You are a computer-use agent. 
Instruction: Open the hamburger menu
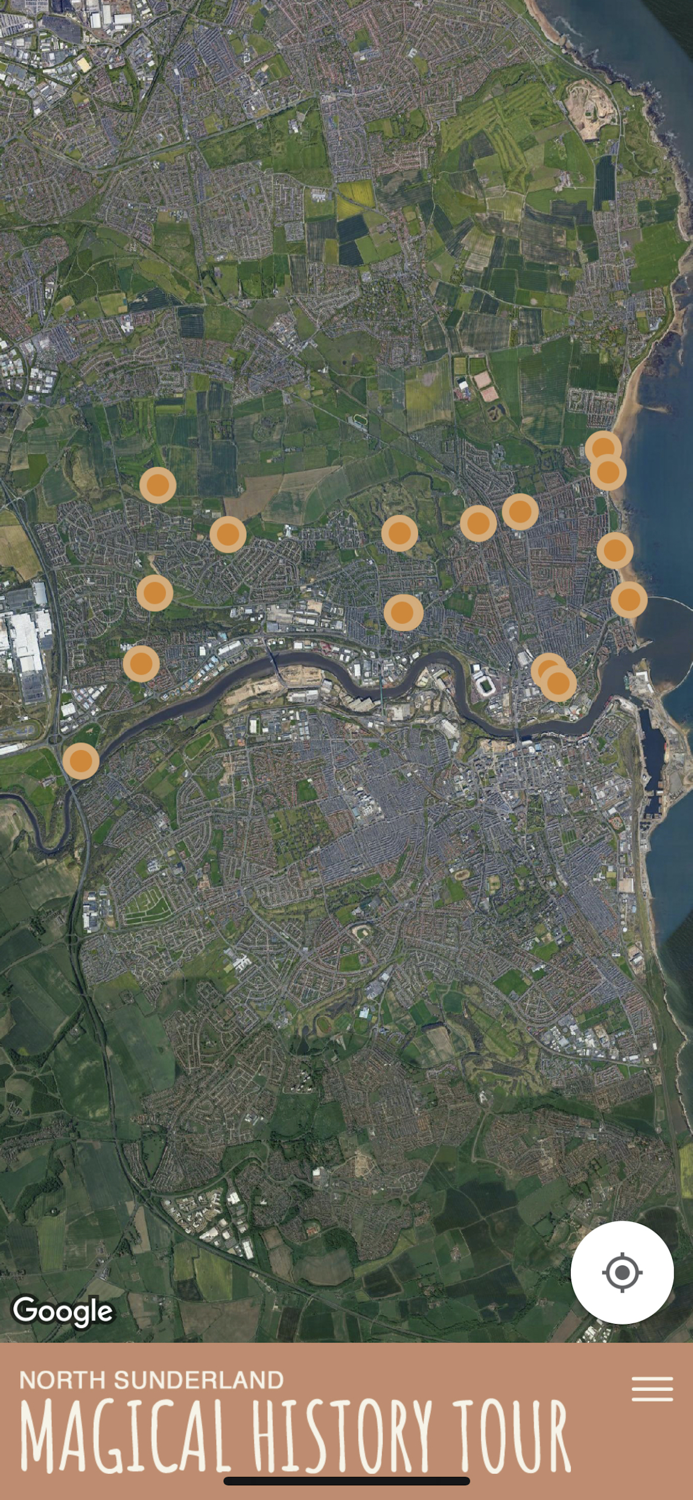click(652, 1389)
